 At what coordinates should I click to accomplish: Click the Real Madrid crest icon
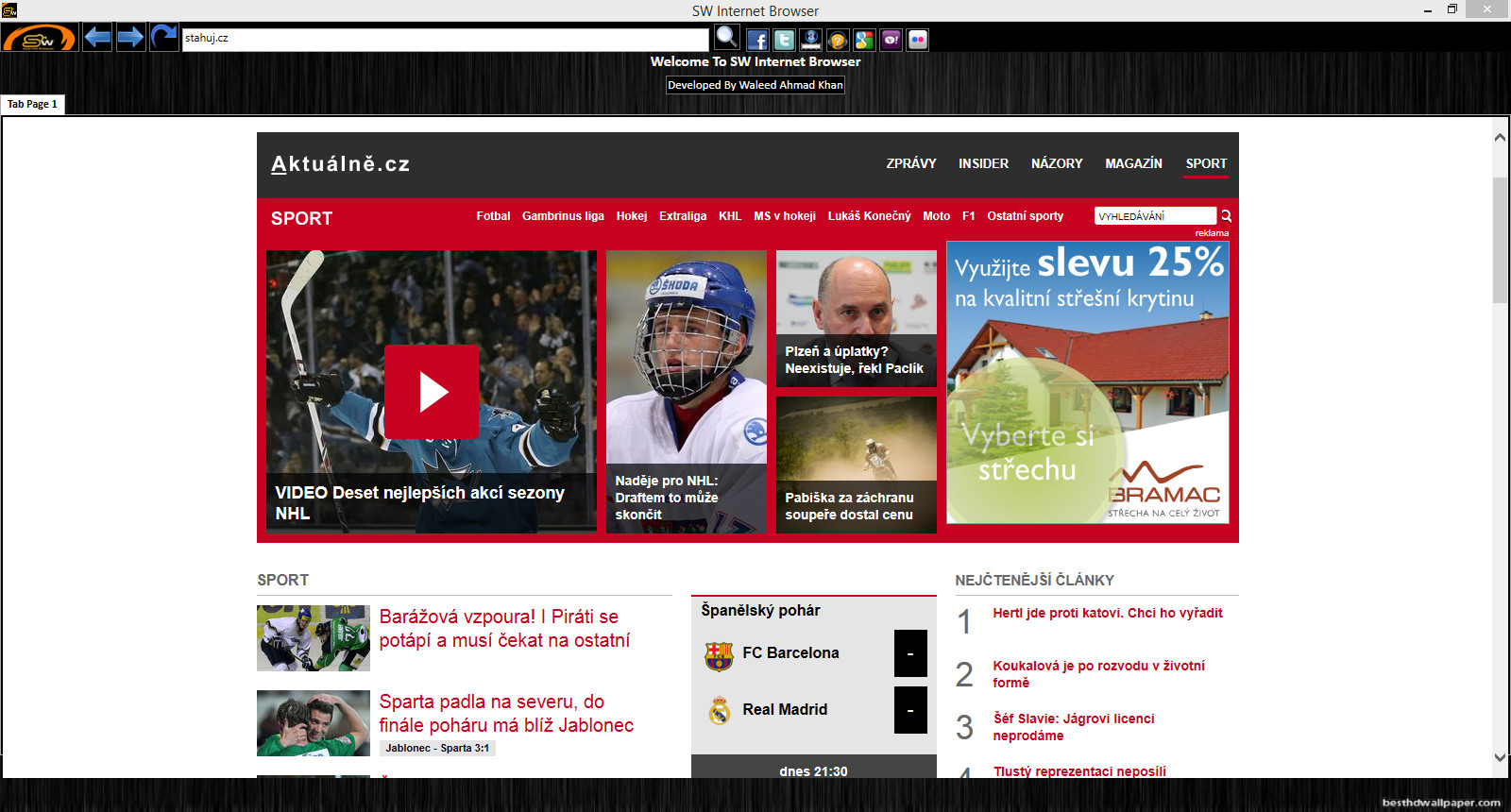[720, 710]
